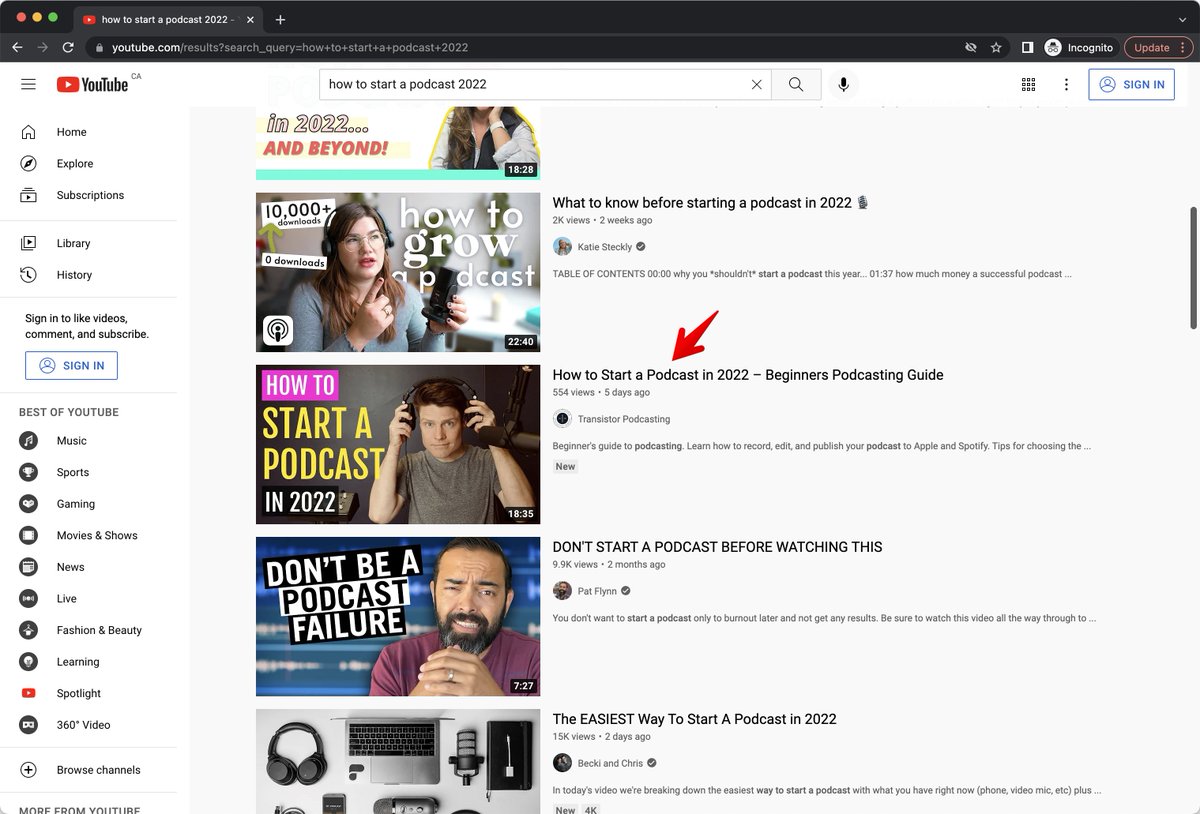Open the YouTube apps grid icon

pos(1028,85)
